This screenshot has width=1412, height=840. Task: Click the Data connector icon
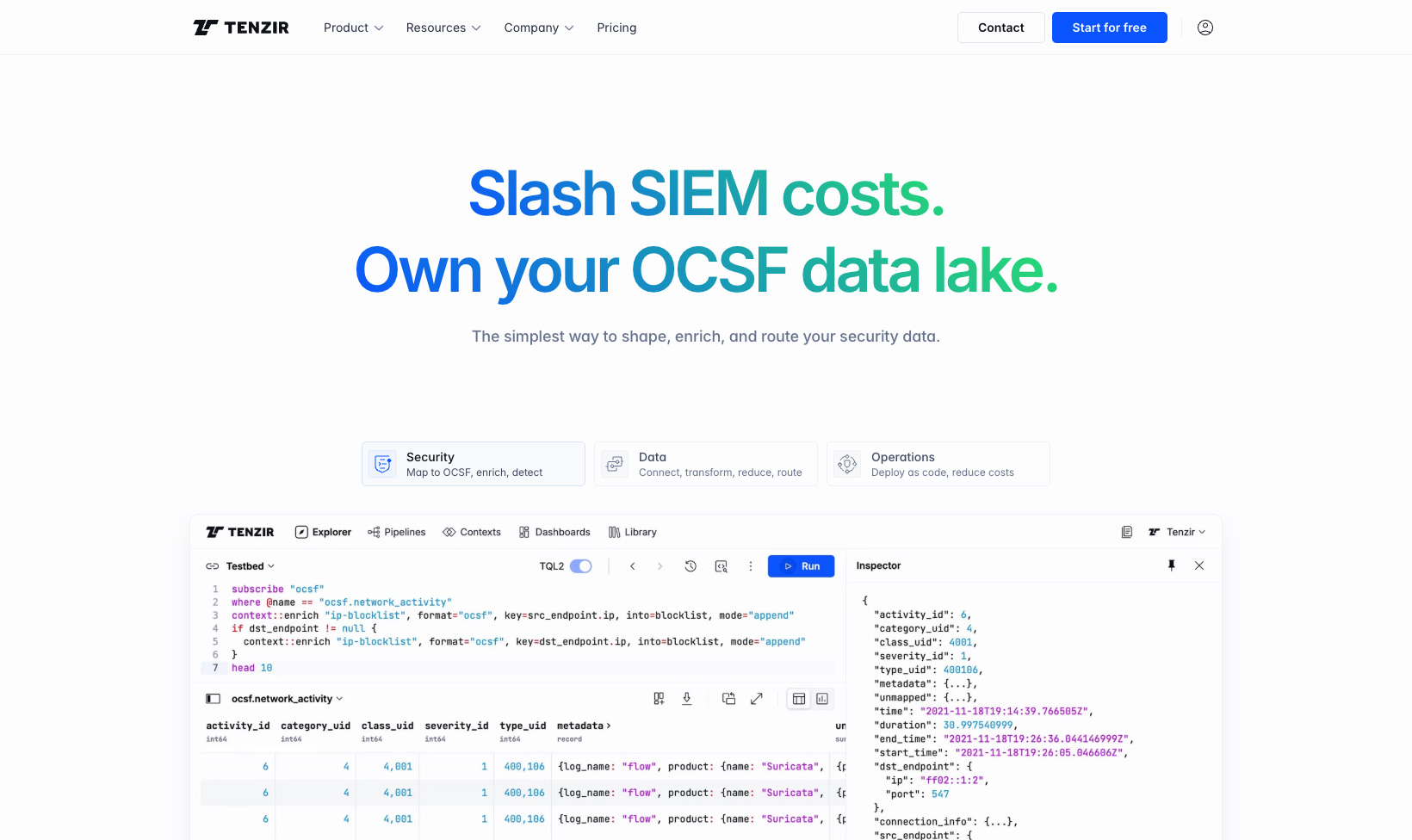(x=615, y=464)
